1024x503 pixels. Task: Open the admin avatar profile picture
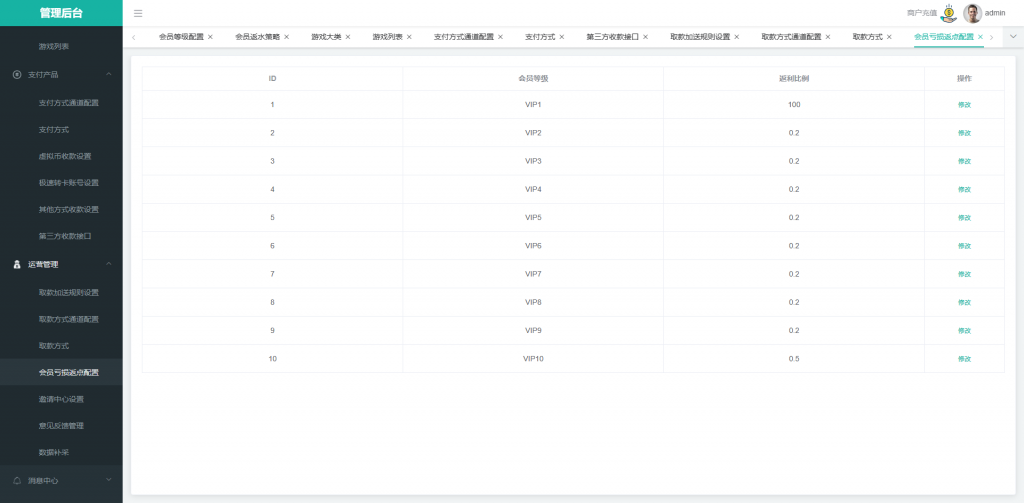(x=972, y=13)
